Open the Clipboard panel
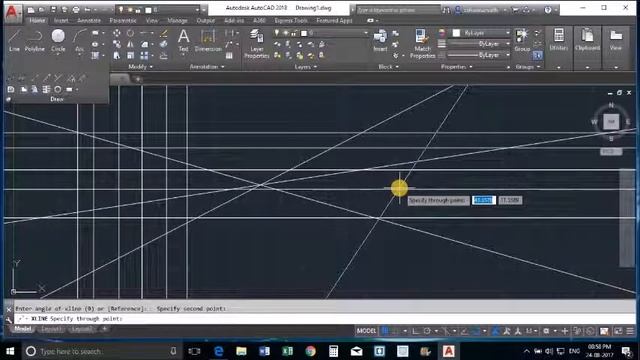This screenshot has width=640, height=360. [x=587, y=40]
